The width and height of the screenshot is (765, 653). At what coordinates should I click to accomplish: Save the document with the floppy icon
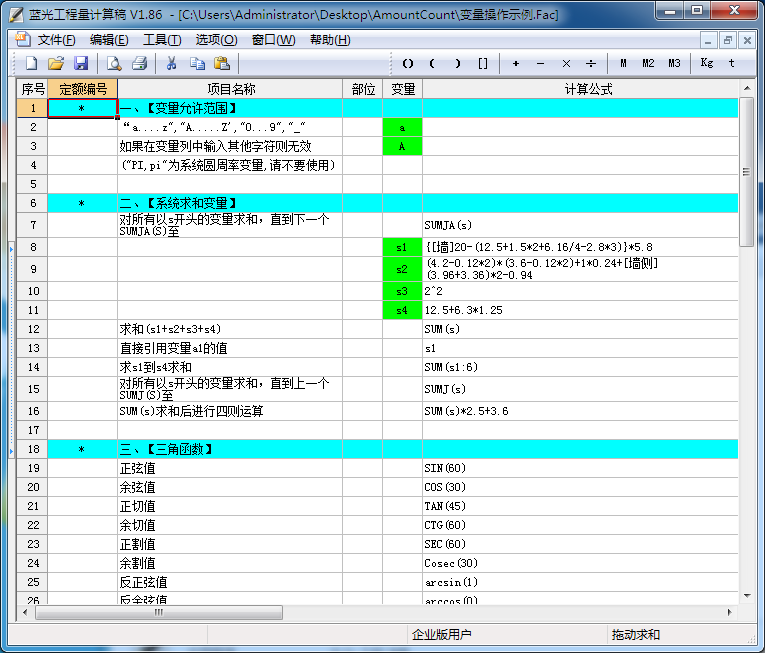[81, 63]
